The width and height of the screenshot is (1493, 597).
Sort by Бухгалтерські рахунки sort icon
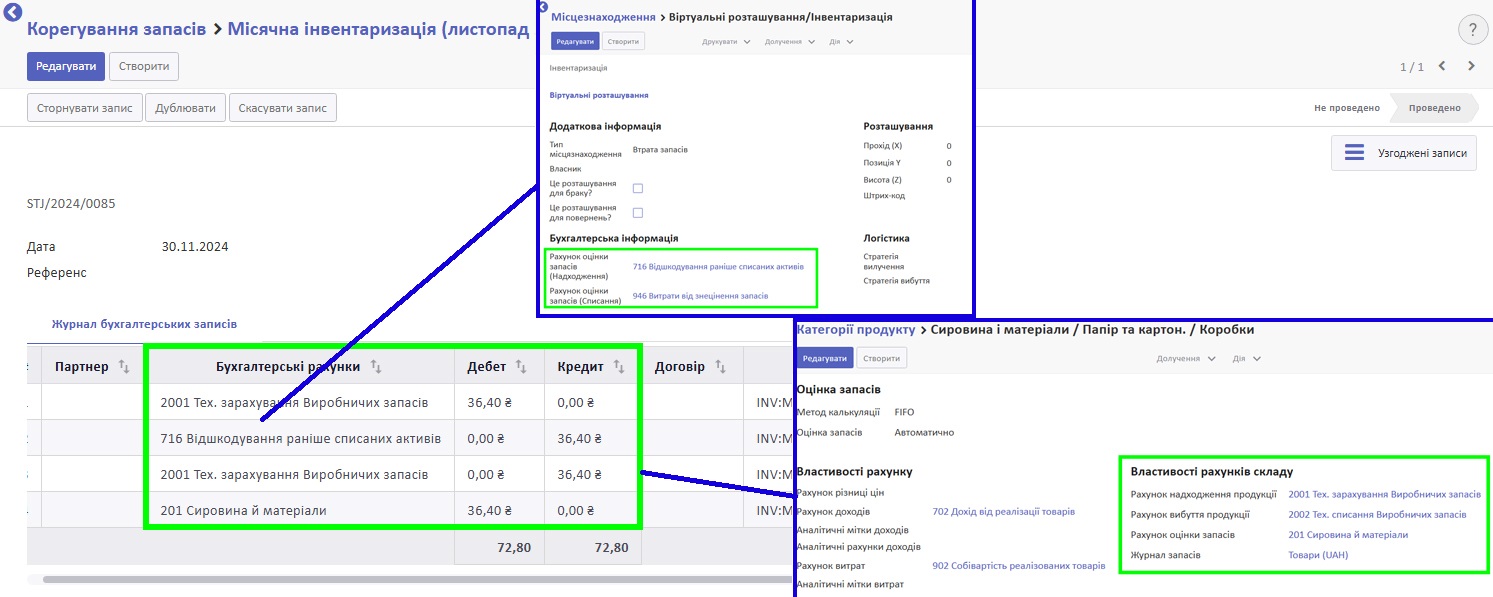pyautogui.click(x=376, y=367)
